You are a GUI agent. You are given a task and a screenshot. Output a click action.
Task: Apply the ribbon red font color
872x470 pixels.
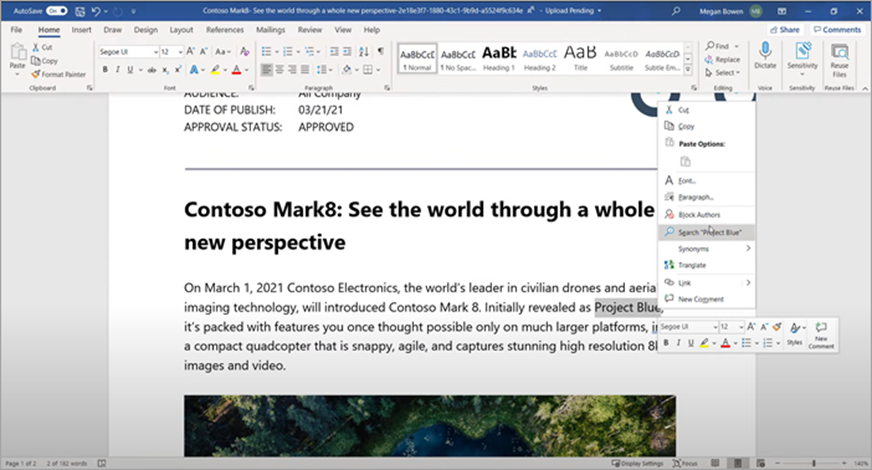[236, 70]
